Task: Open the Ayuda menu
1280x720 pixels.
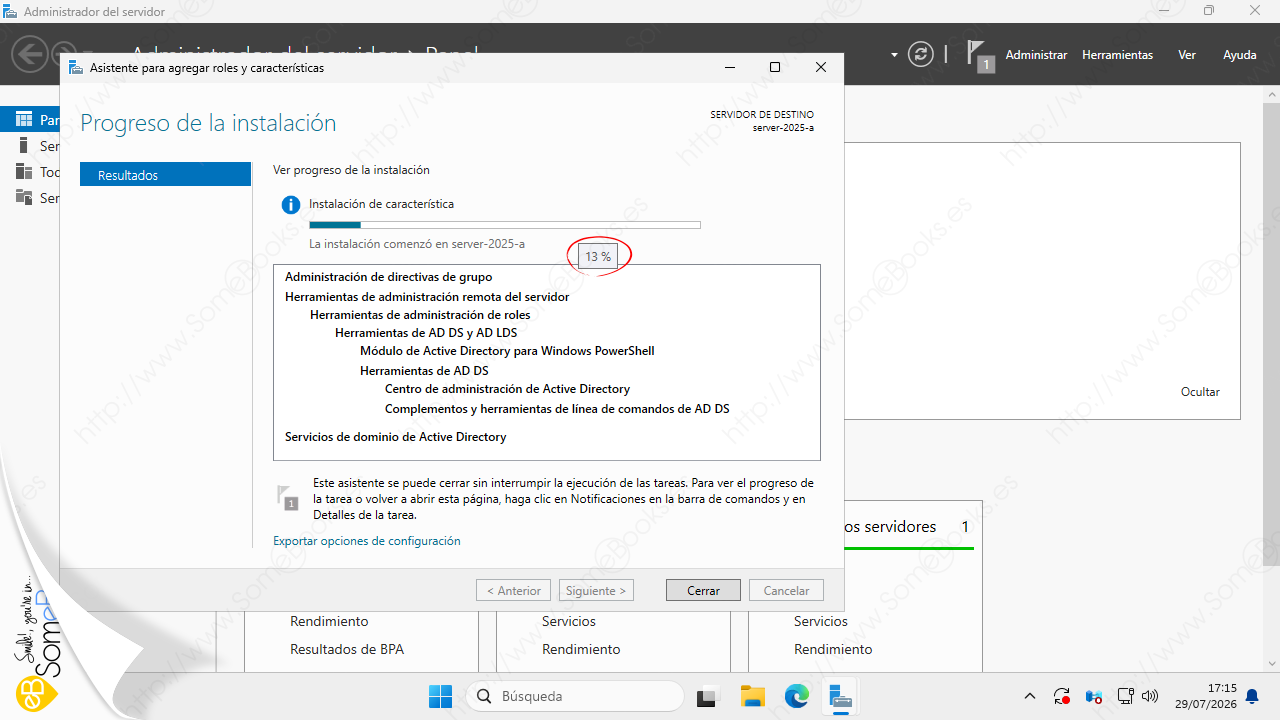Action: pyautogui.click(x=1239, y=55)
